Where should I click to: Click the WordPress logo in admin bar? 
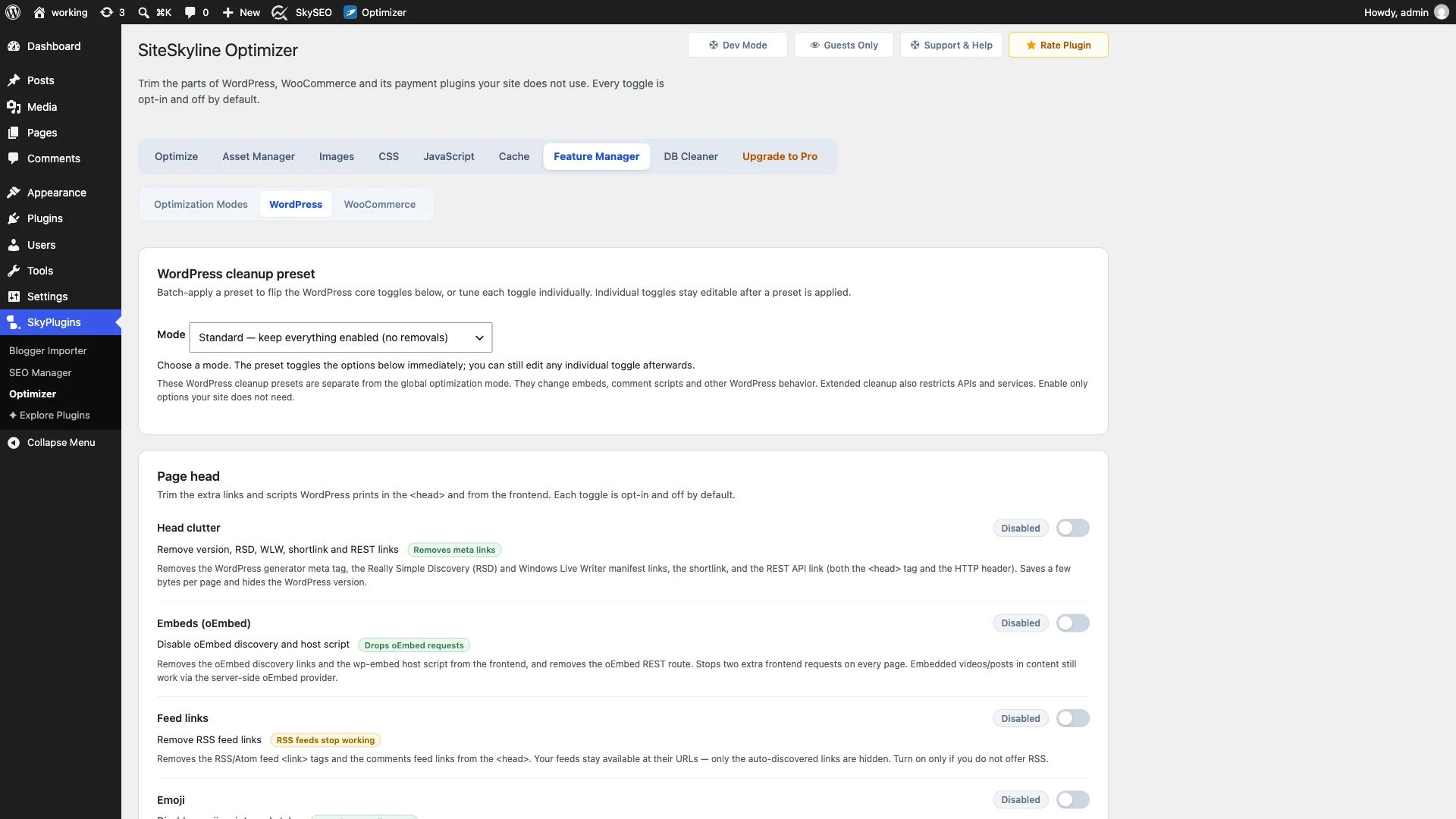pos(13,12)
